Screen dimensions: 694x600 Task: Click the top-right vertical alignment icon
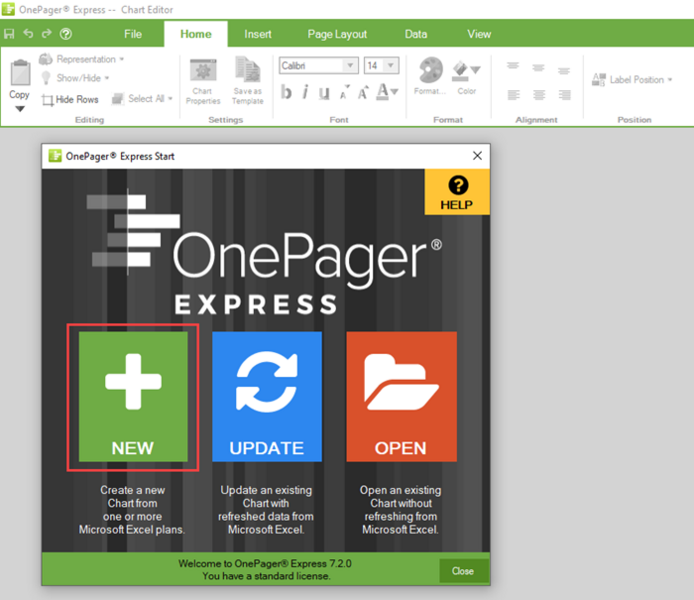coord(564,71)
